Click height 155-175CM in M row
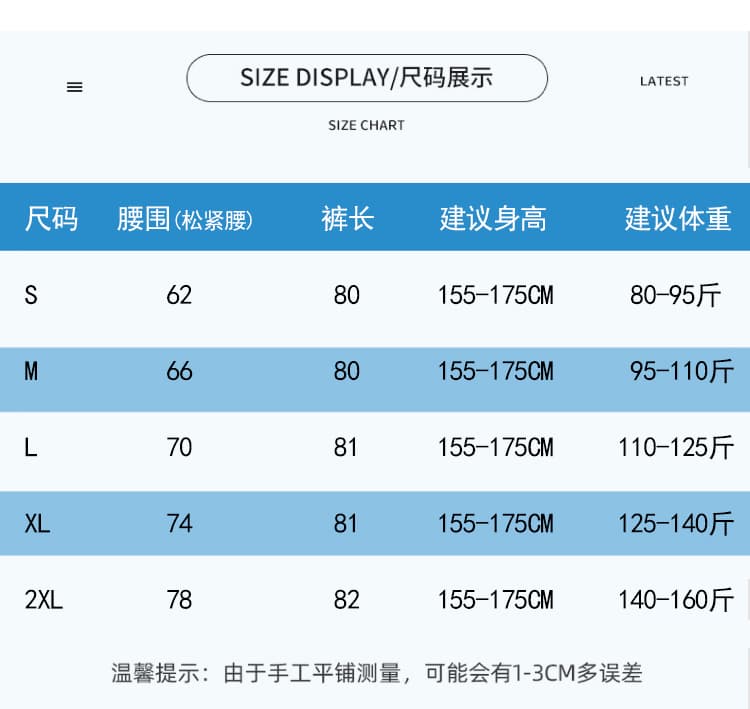750x709 pixels. (496, 371)
